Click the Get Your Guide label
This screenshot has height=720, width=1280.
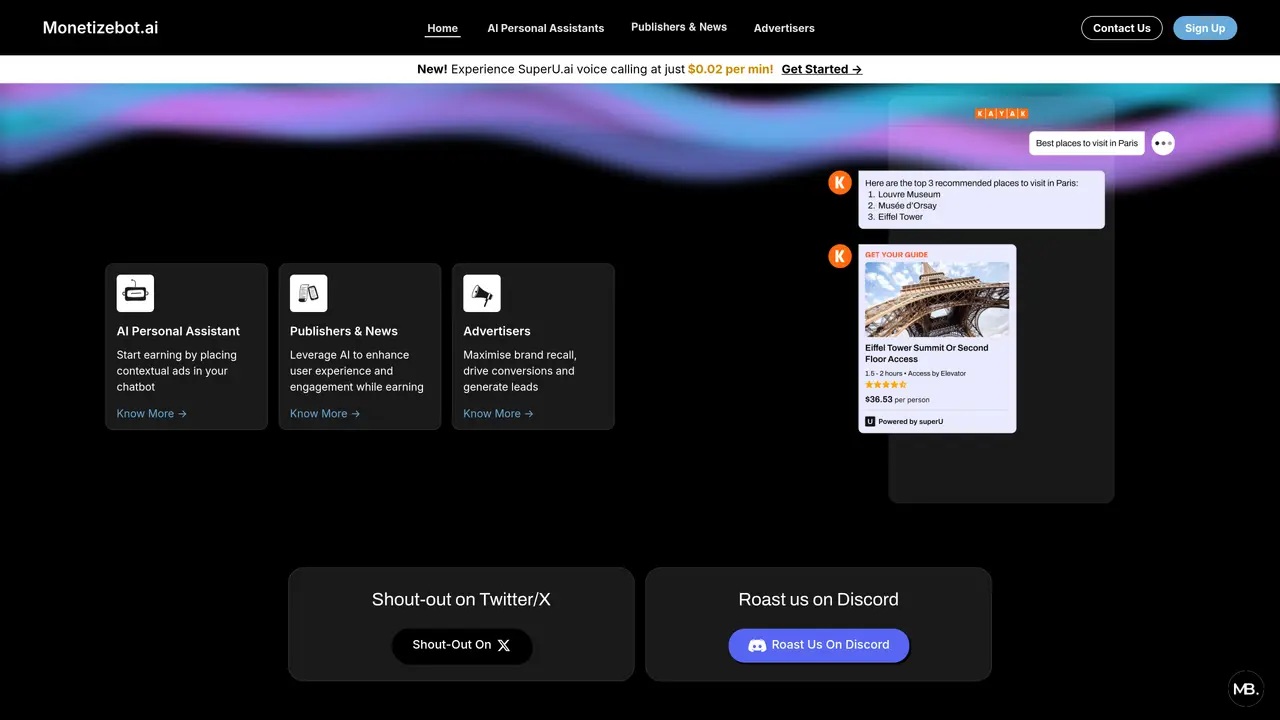tap(896, 254)
